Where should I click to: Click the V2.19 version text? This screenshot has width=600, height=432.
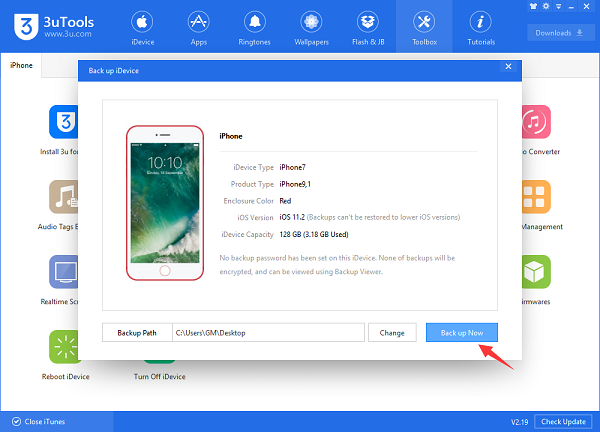(519, 422)
